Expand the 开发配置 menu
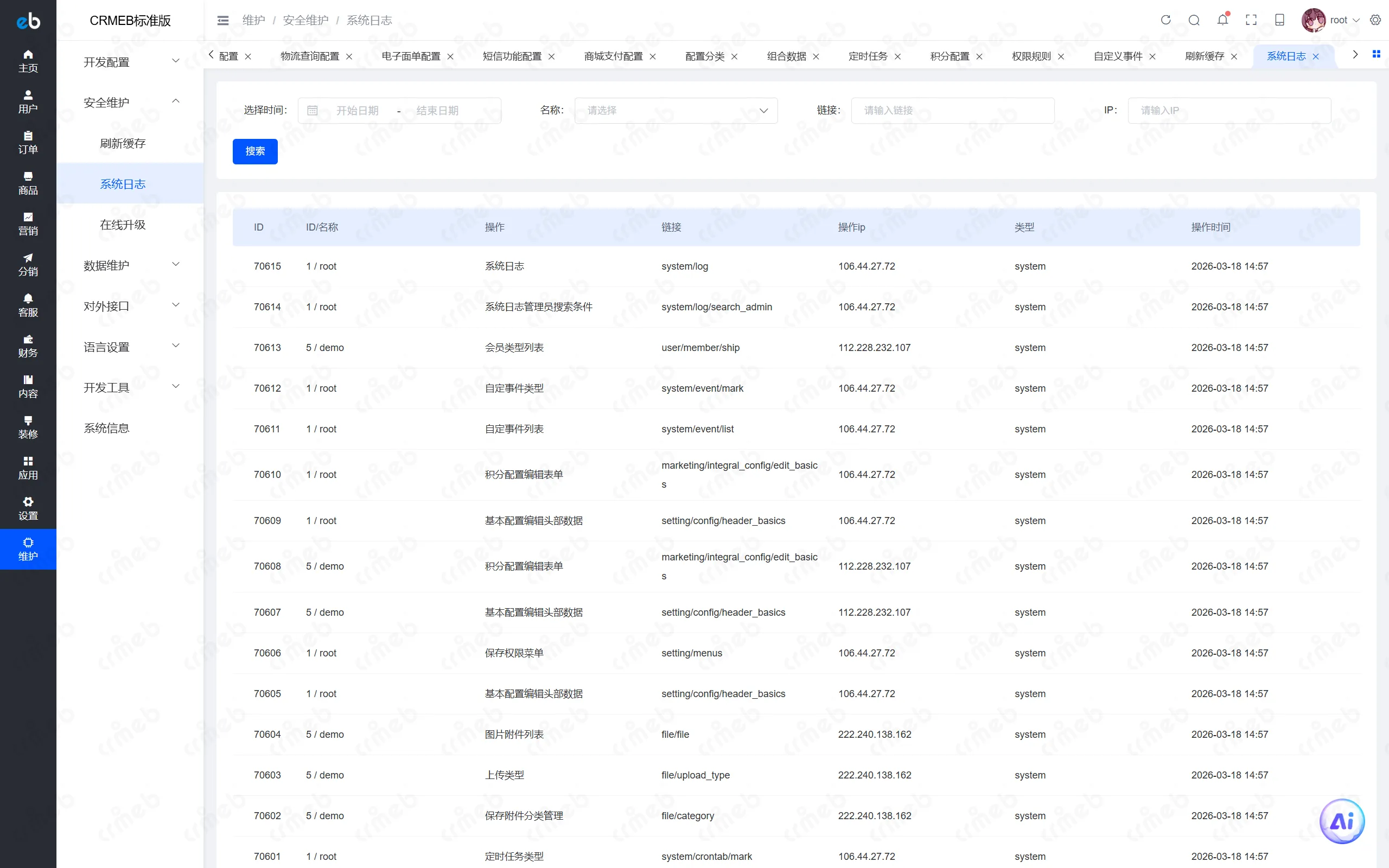This screenshot has height=868, width=1389. click(130, 61)
